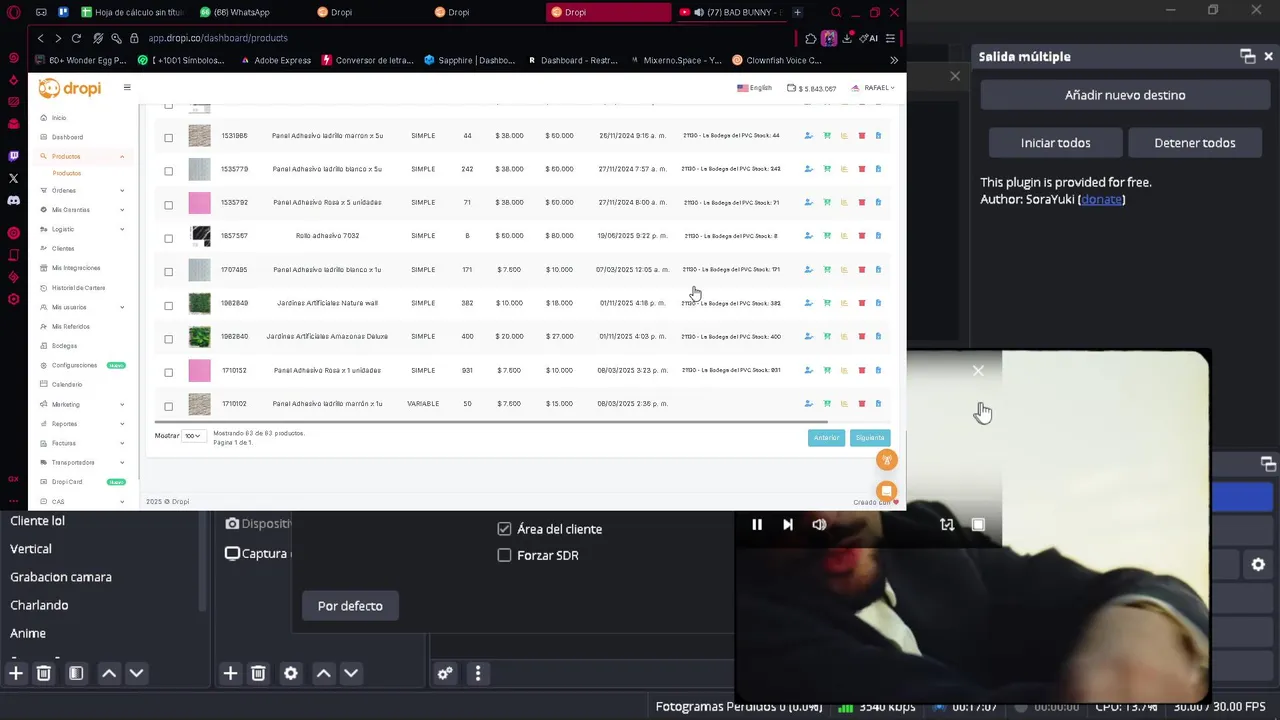Image resolution: width=1280 pixels, height=720 pixels.
Task: Click the Dropi logo
Action: point(70,89)
